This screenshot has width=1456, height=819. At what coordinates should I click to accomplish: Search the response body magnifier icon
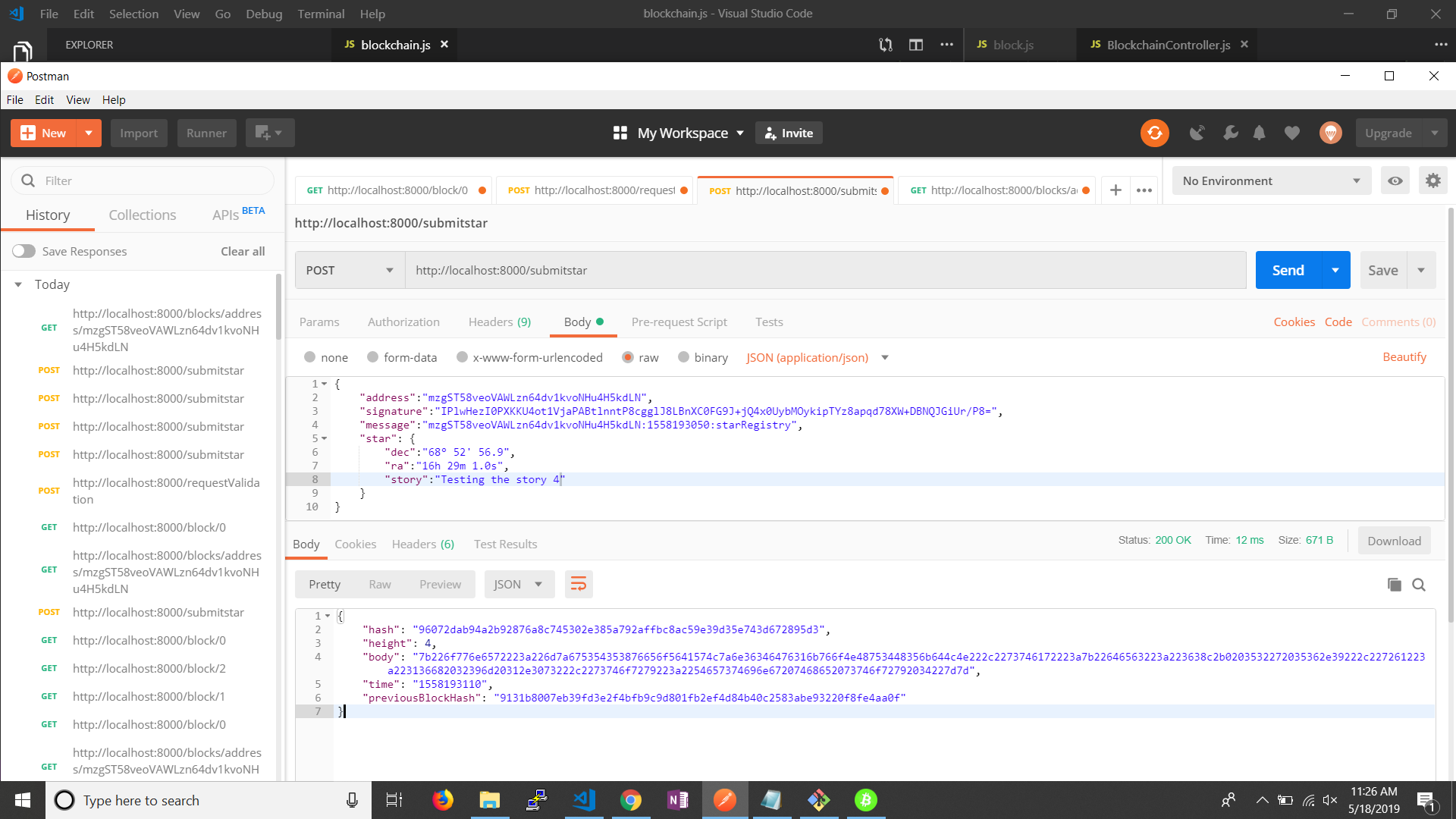tap(1419, 584)
